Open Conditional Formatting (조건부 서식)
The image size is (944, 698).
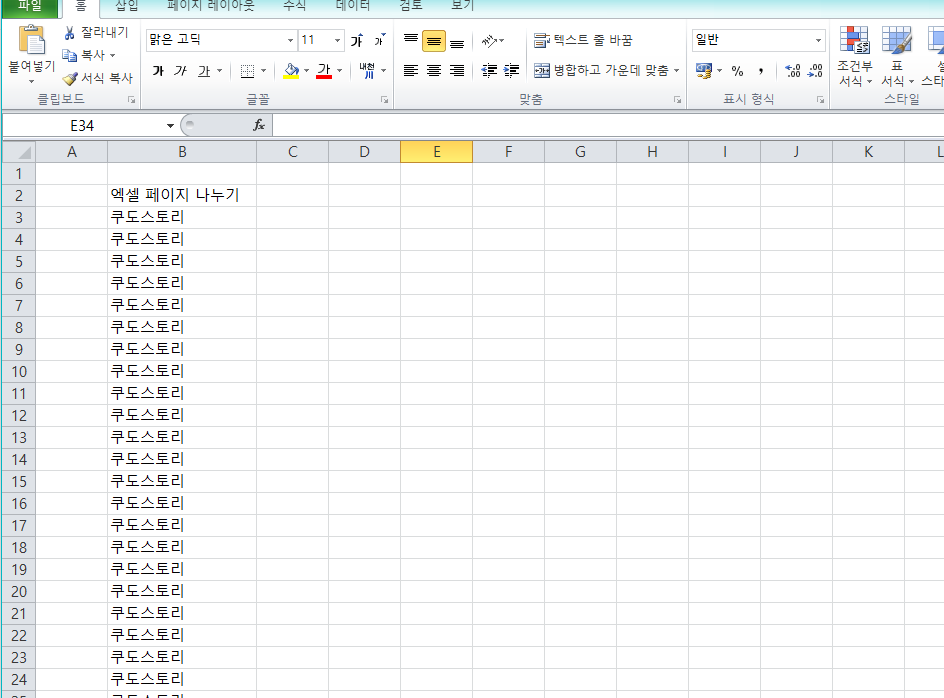(855, 56)
